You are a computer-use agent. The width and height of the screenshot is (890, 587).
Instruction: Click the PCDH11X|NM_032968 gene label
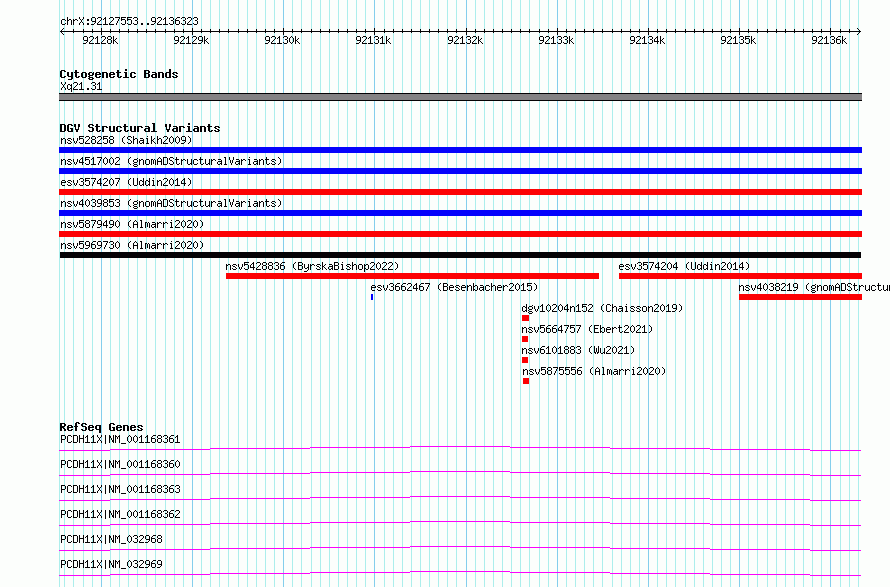[111, 539]
